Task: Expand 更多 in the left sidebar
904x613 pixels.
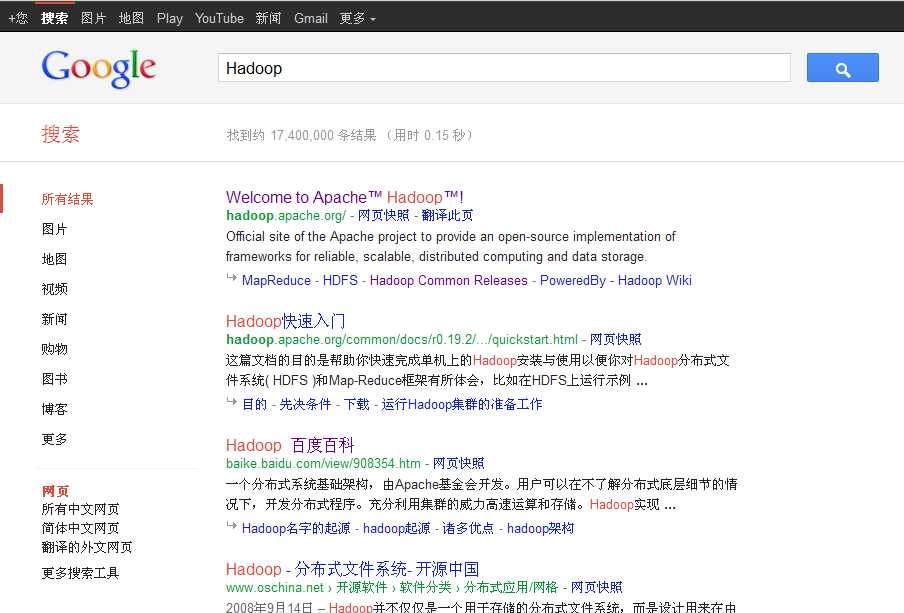Action: 54,439
